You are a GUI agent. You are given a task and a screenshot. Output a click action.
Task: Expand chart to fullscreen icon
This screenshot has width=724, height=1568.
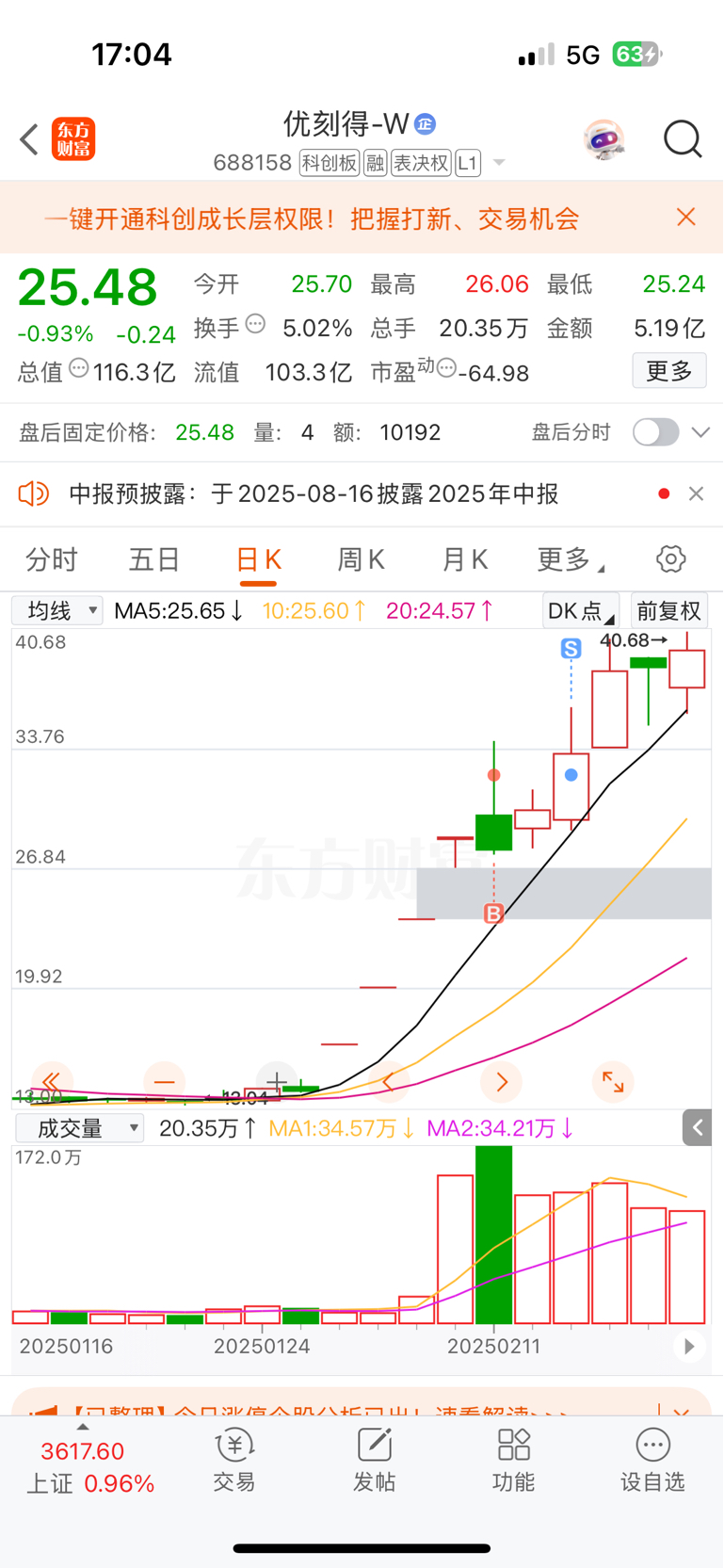[x=613, y=1081]
